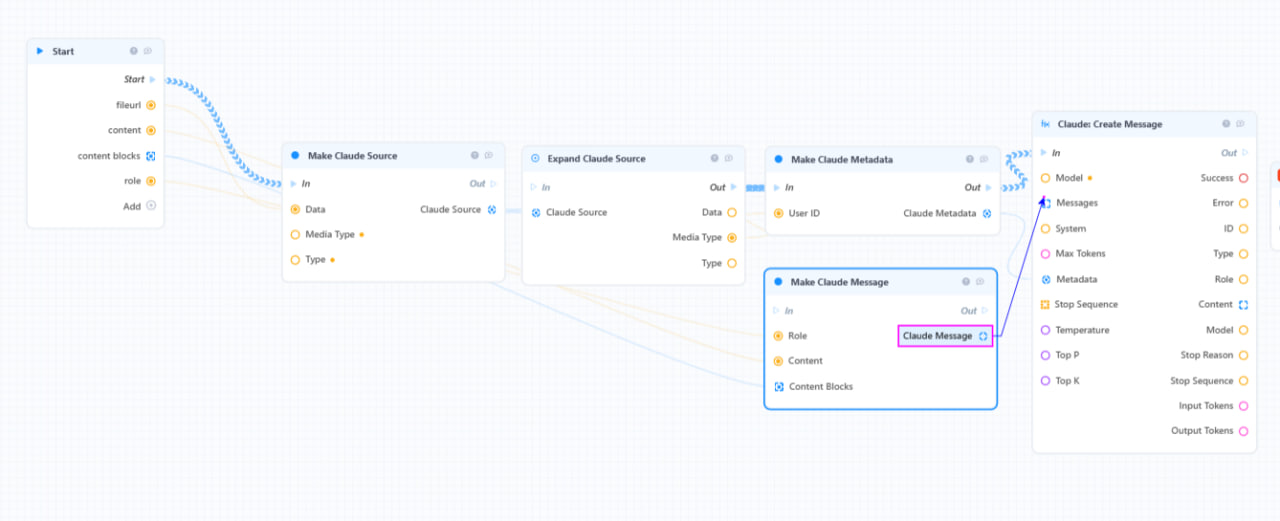Click help icon on Make Claude Message
This screenshot has width=1280, height=521.
[x=966, y=282]
